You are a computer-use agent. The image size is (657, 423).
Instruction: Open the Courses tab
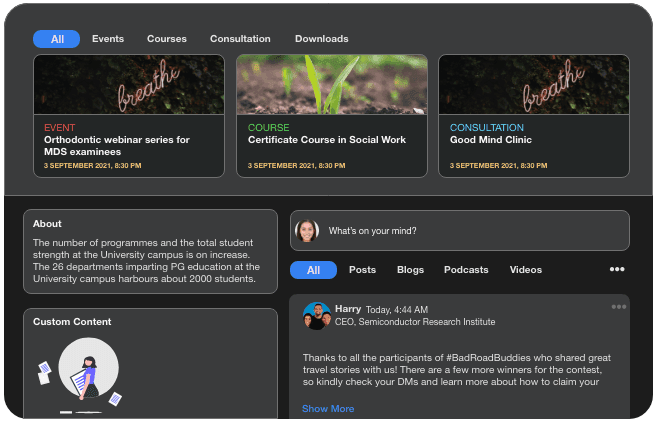[x=167, y=39]
